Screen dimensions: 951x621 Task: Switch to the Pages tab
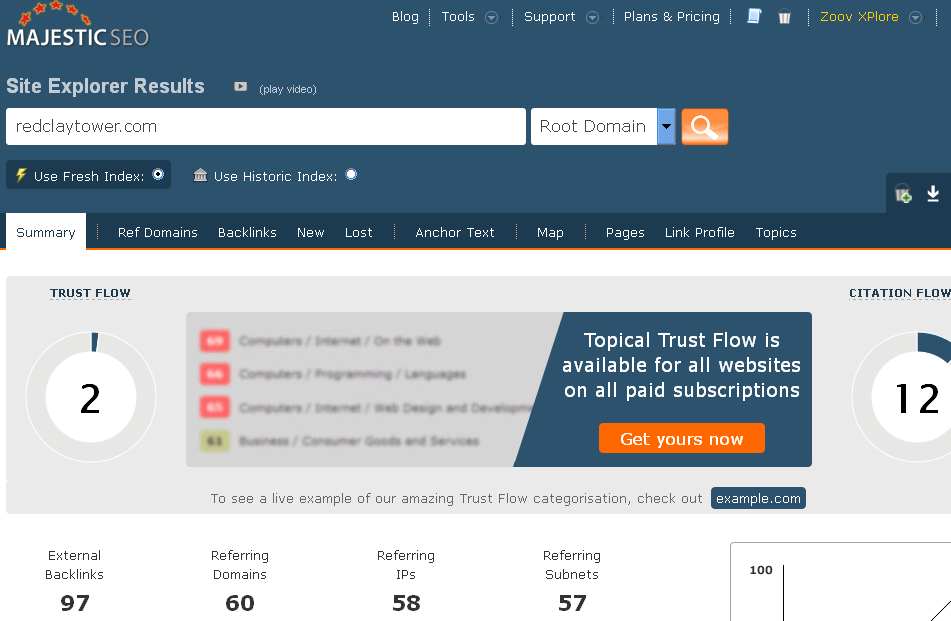click(x=625, y=233)
